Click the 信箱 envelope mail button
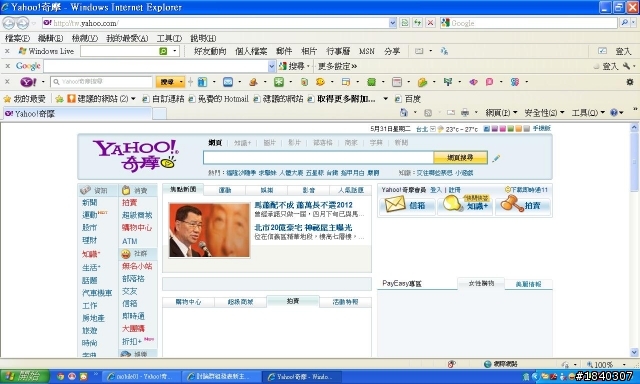Viewport: 640px width, 384px height. pos(406,205)
